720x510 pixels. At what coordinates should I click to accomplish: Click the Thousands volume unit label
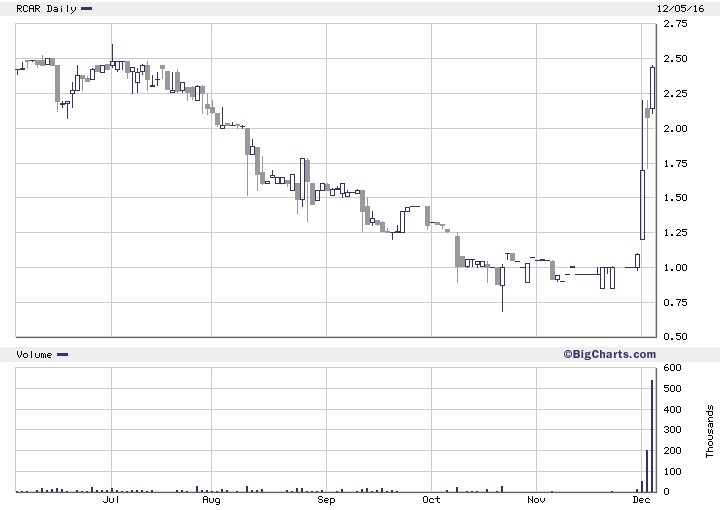click(x=710, y=431)
